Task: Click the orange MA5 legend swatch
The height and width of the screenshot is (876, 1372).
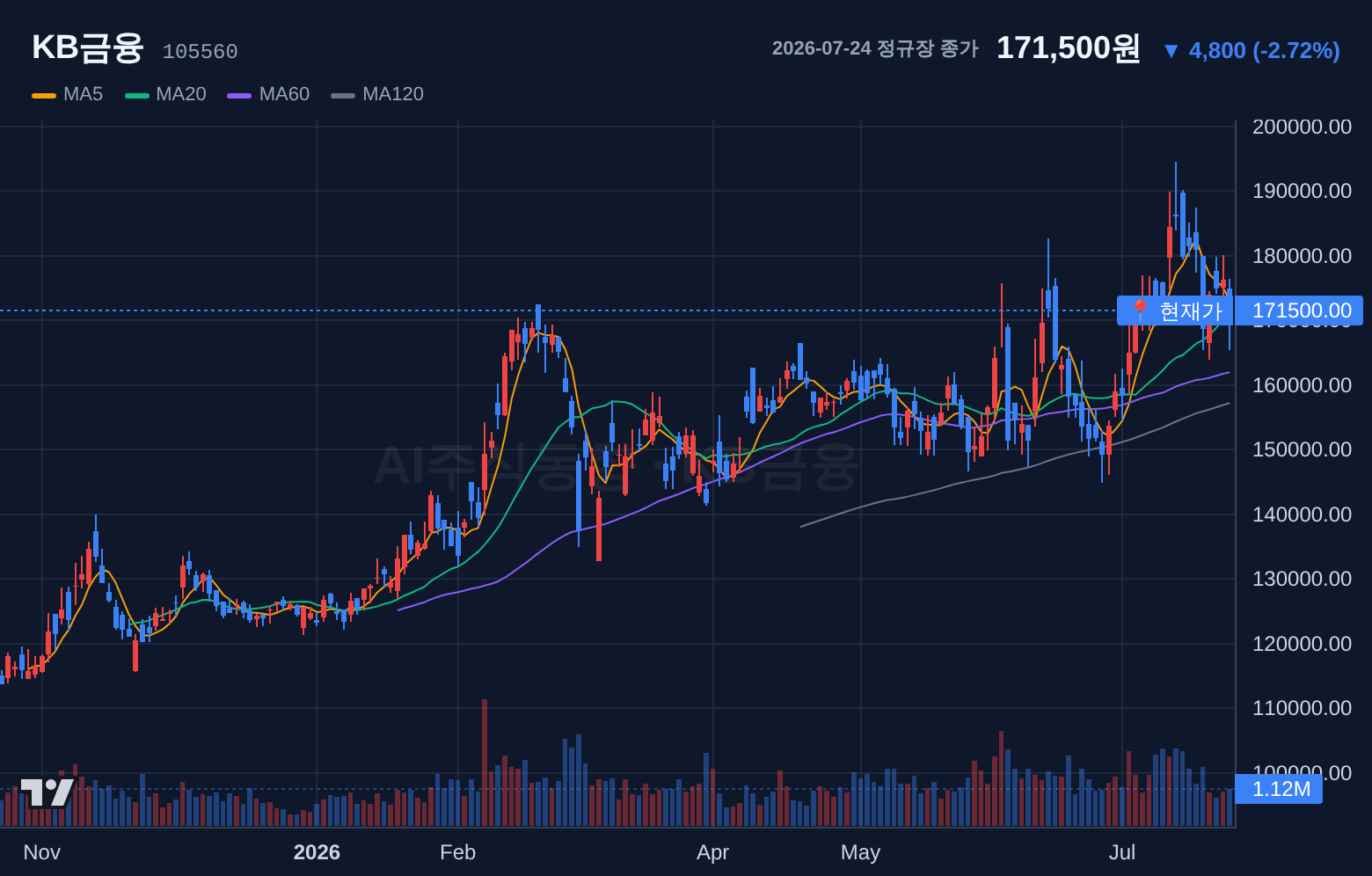Action: [44, 95]
